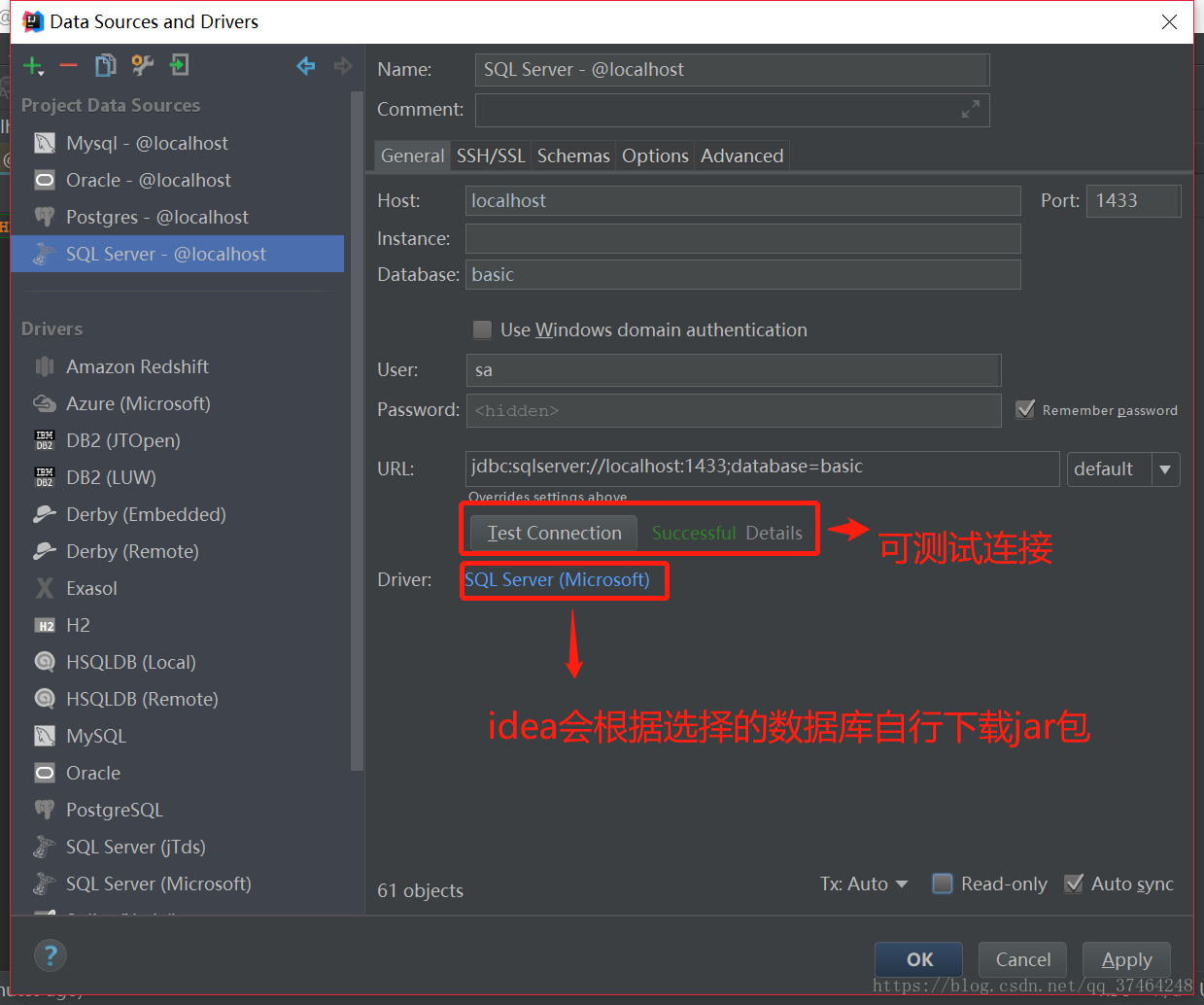Select the DB2 (JTOpen) driver
1204x1005 pixels.
[x=177, y=440]
